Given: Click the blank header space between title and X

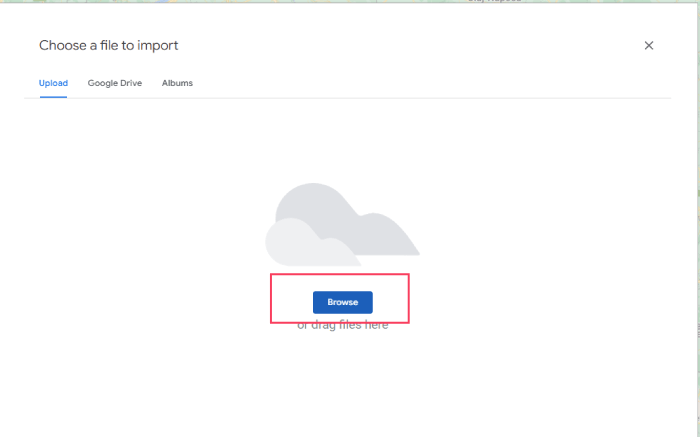Looking at the screenshot, I should (x=400, y=45).
